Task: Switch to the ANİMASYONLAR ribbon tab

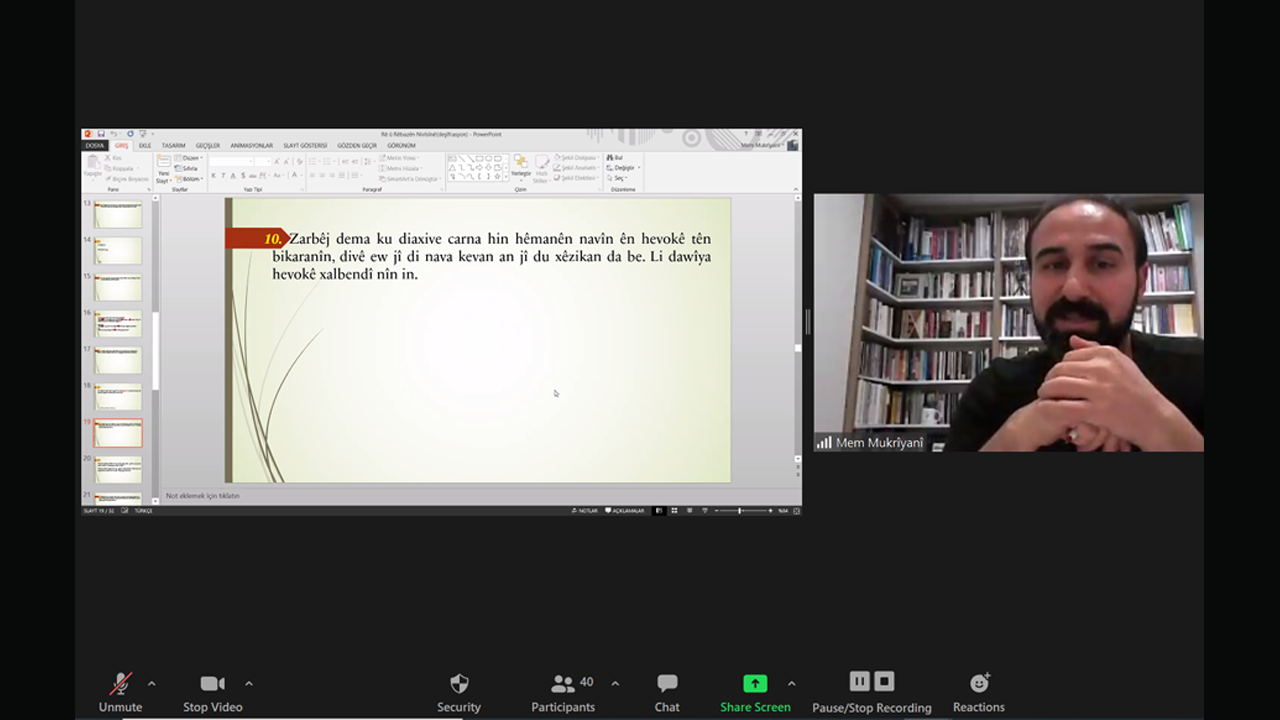Action: [x=251, y=146]
